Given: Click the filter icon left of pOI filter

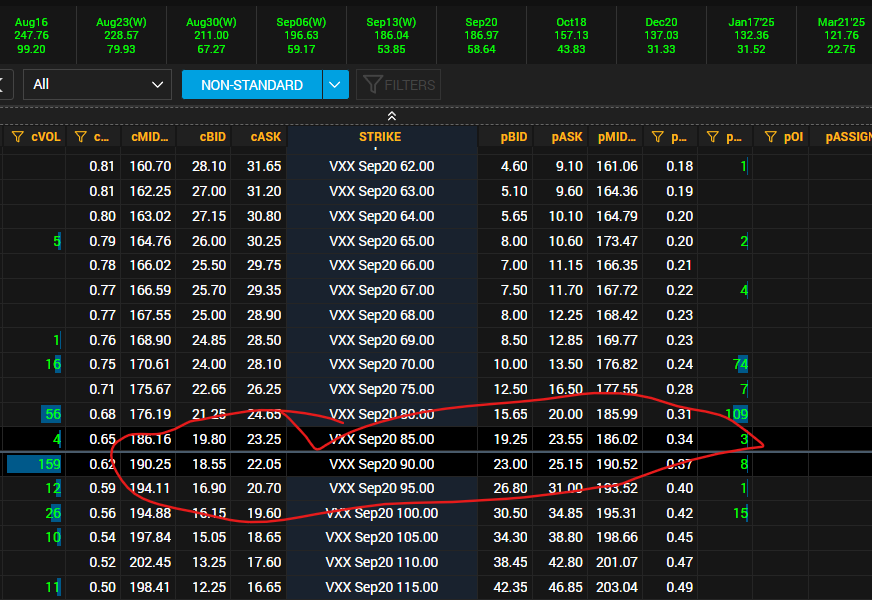Looking at the screenshot, I should [712, 137].
